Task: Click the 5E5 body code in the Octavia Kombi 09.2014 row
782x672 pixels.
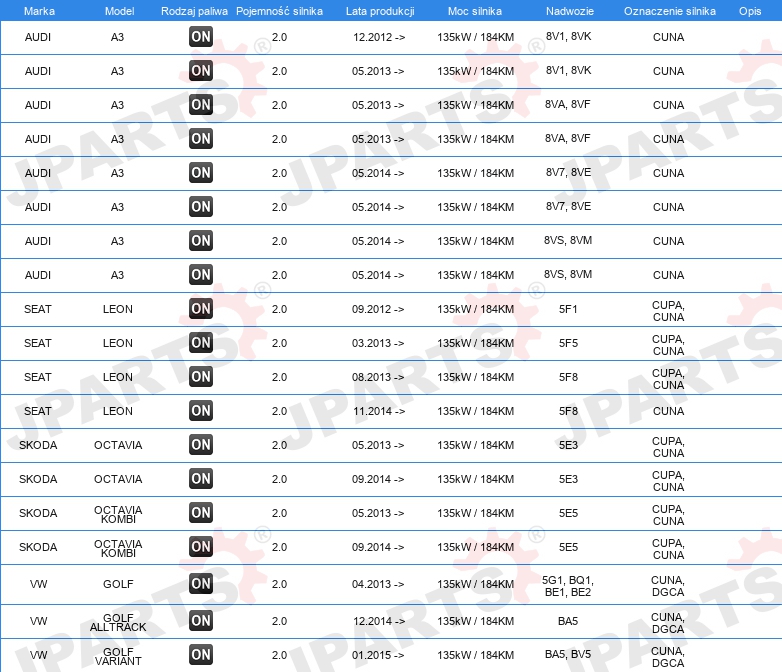Action: (x=568, y=546)
